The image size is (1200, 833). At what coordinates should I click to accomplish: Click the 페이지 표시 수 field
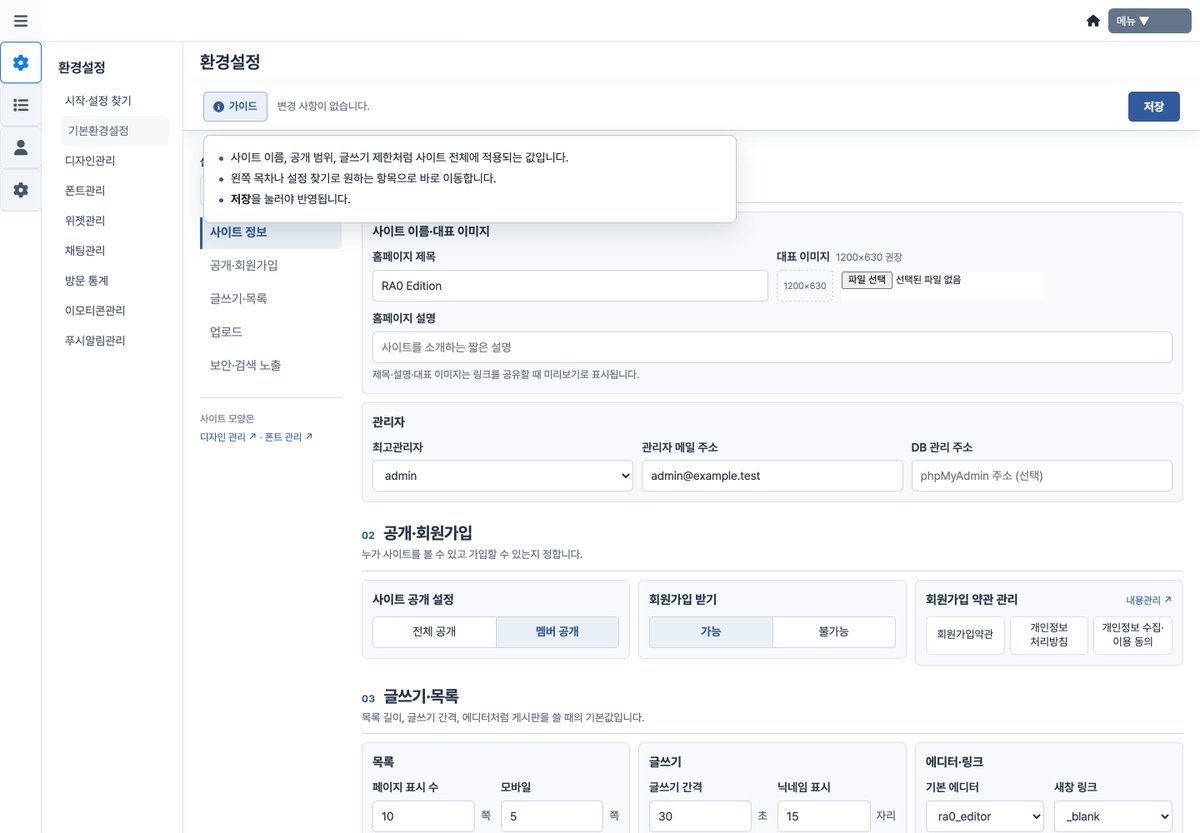point(424,816)
